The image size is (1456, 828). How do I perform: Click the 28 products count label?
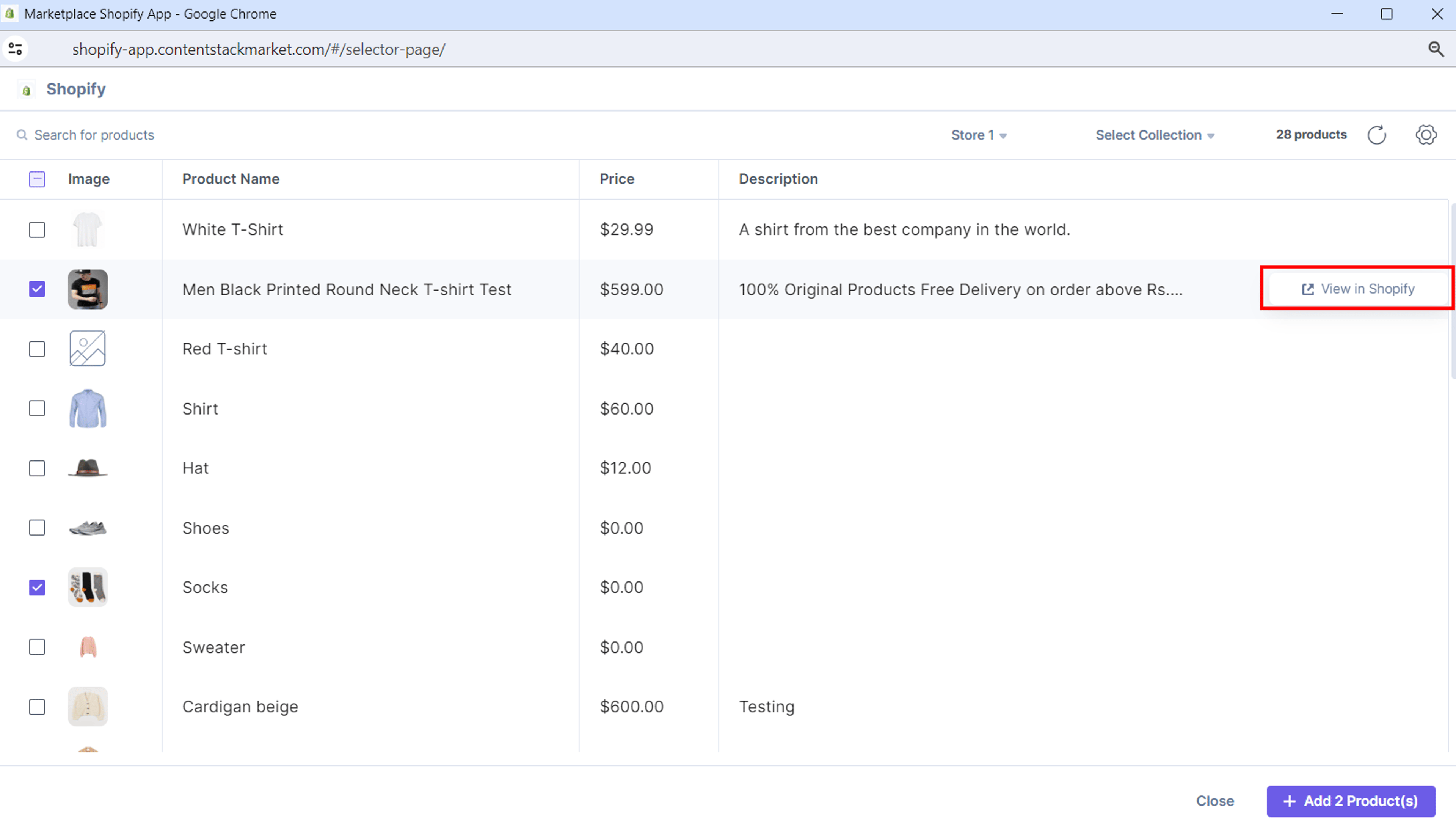[1311, 135]
